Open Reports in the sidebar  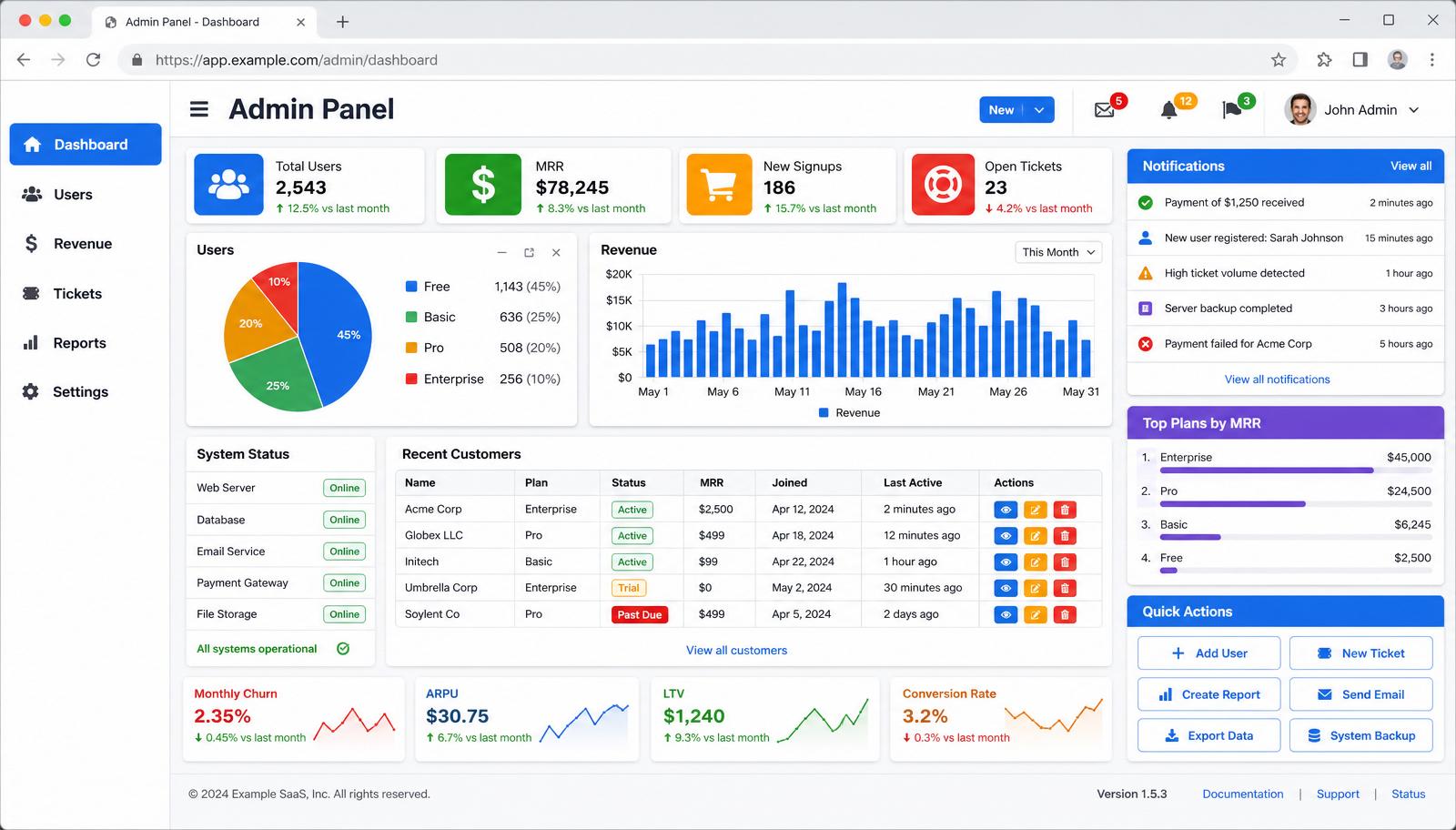86,343
